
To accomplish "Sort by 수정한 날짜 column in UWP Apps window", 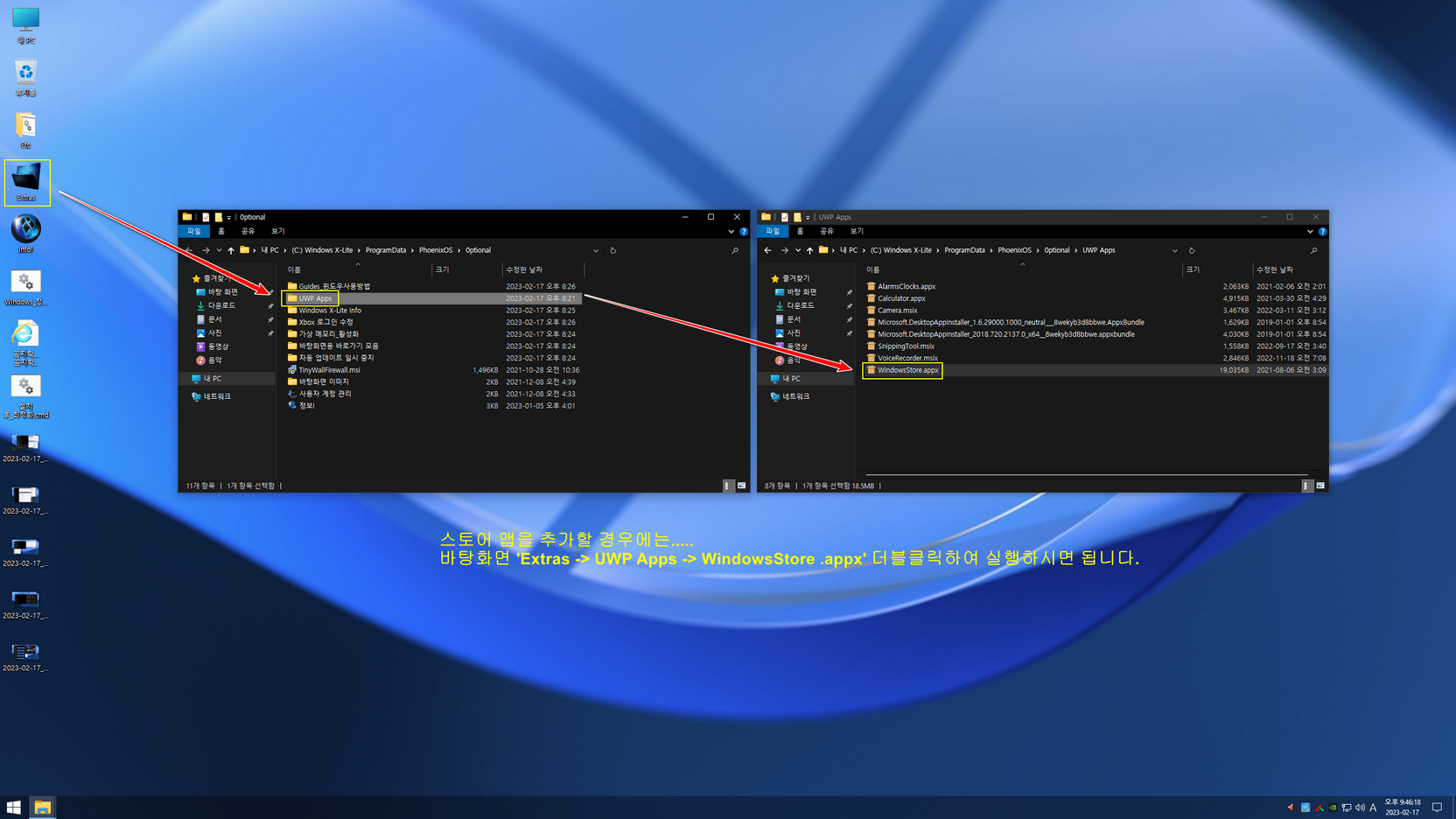I will coord(1290,269).
